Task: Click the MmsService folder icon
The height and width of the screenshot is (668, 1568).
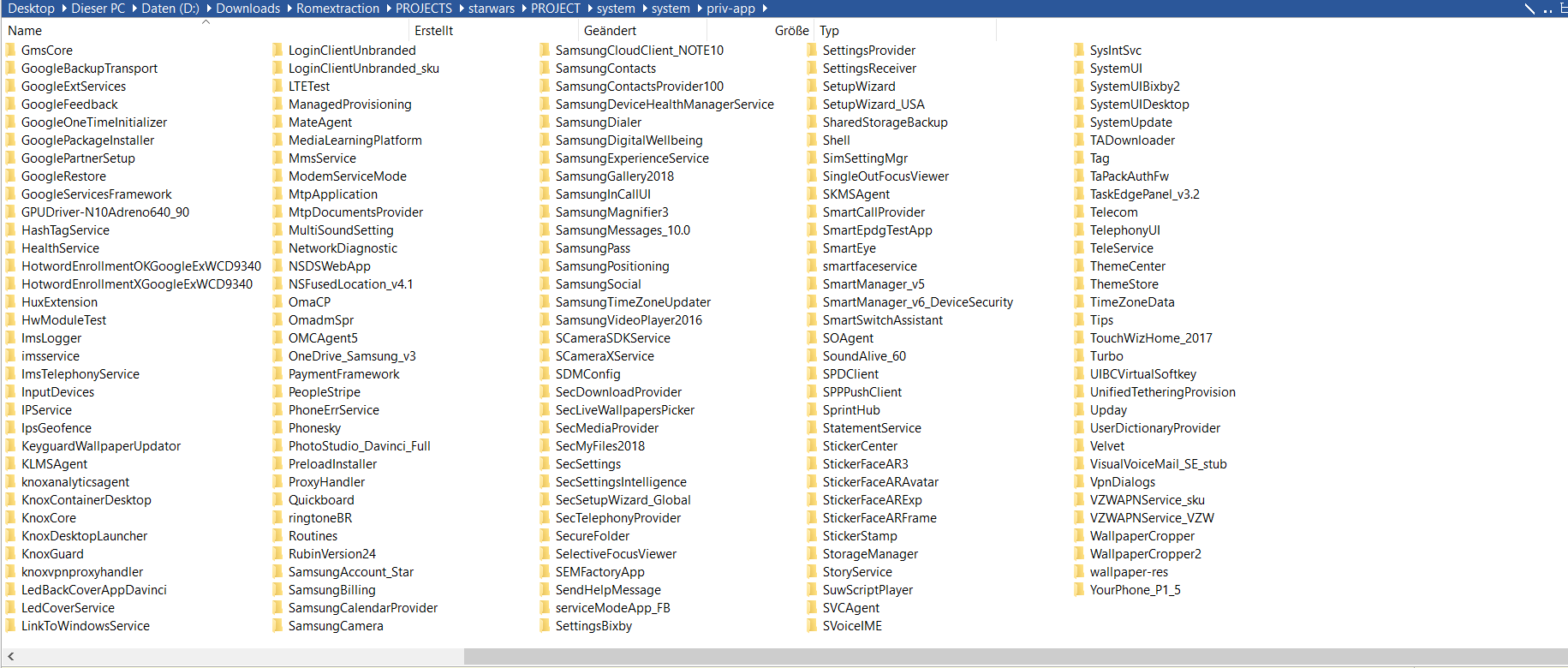Action: pyautogui.click(x=277, y=158)
